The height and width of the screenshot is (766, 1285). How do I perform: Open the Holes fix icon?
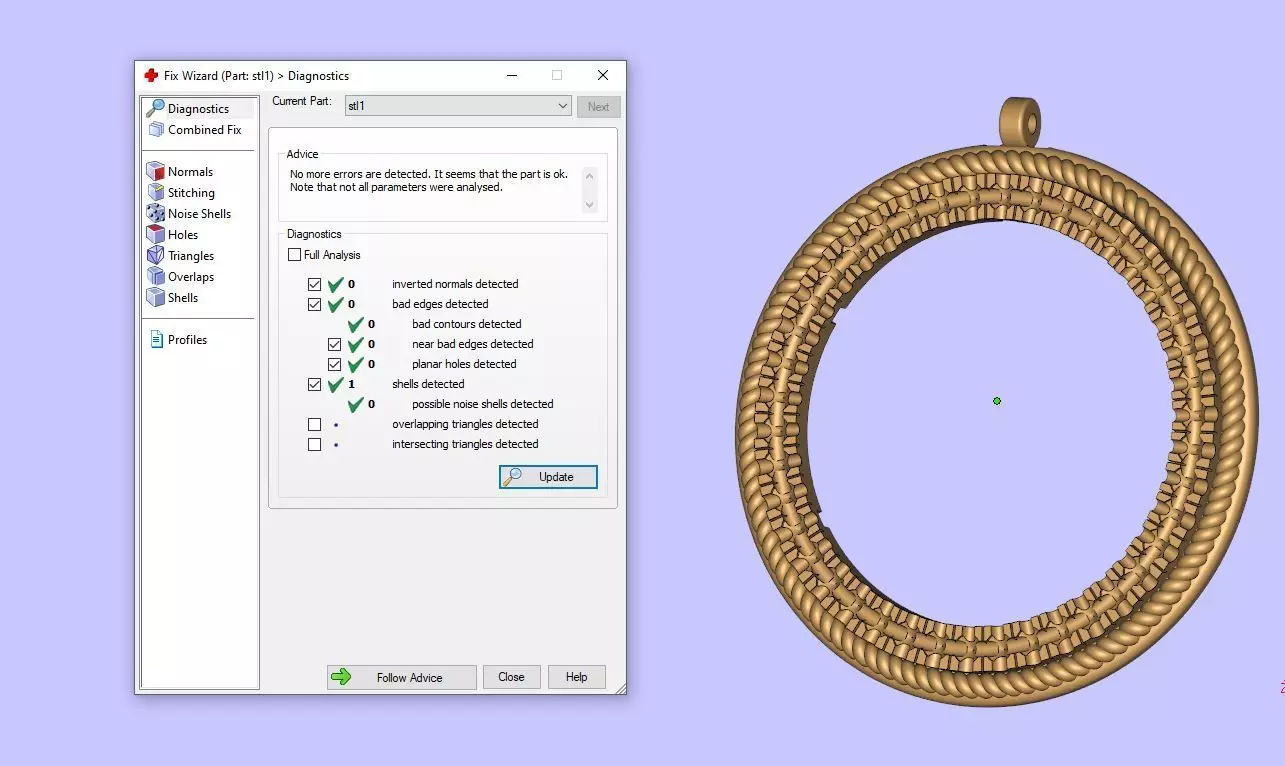tap(155, 235)
